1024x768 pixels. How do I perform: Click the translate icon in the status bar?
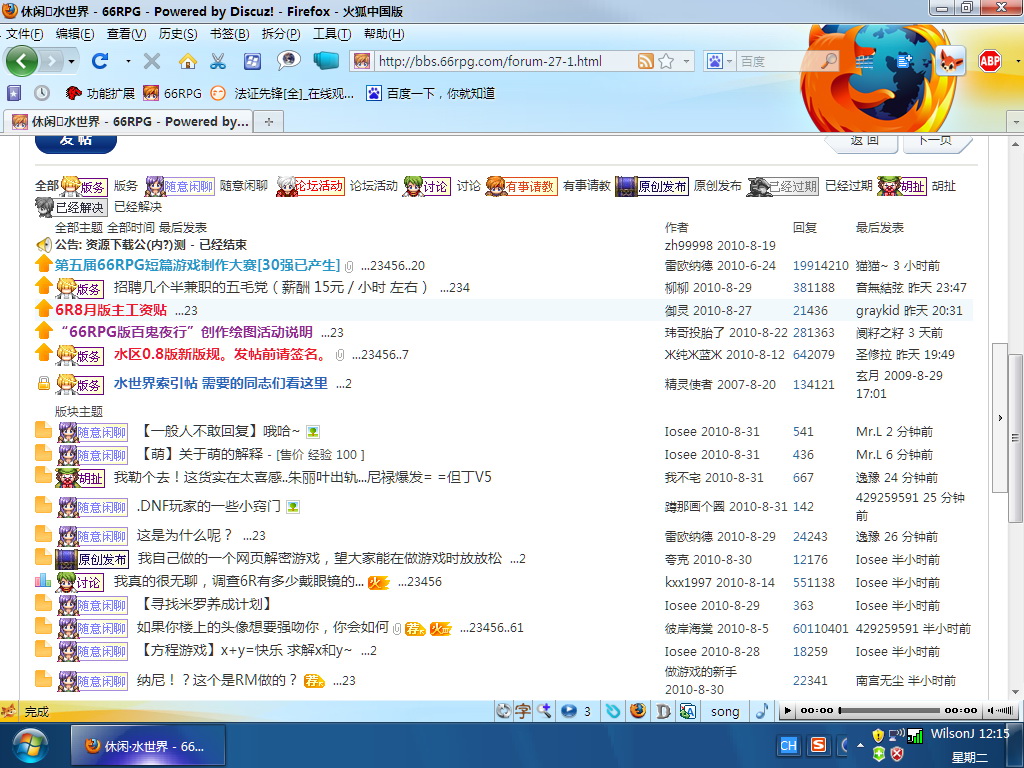(687, 711)
